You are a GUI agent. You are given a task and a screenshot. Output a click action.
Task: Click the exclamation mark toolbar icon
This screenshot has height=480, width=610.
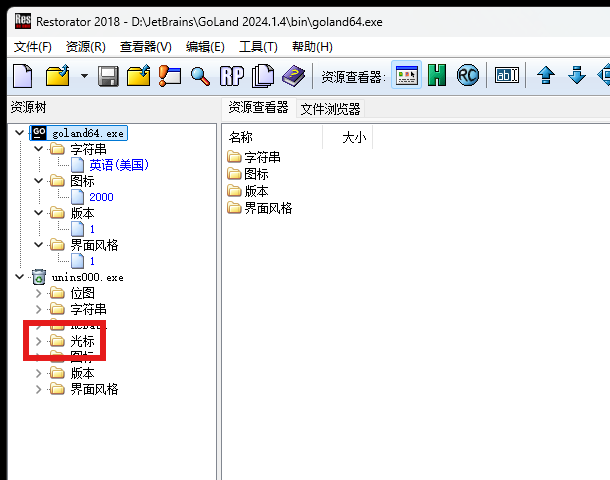pos(170,76)
